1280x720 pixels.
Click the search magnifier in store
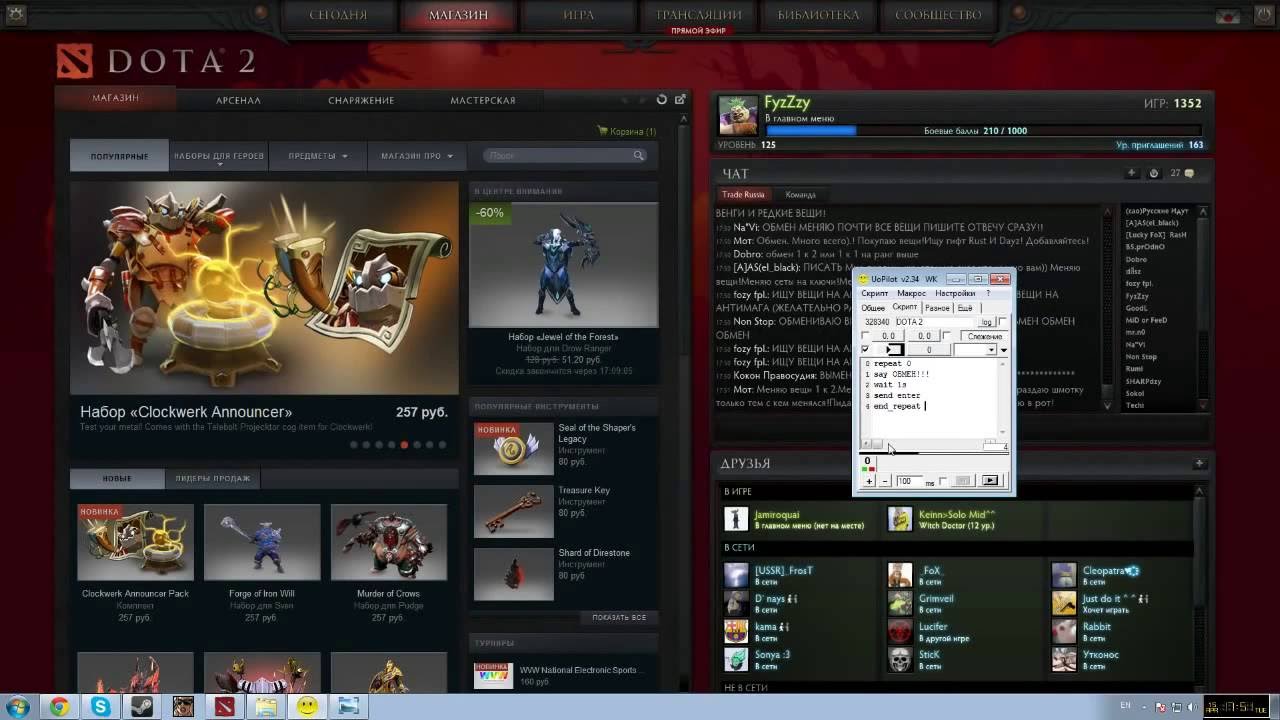[638, 156]
